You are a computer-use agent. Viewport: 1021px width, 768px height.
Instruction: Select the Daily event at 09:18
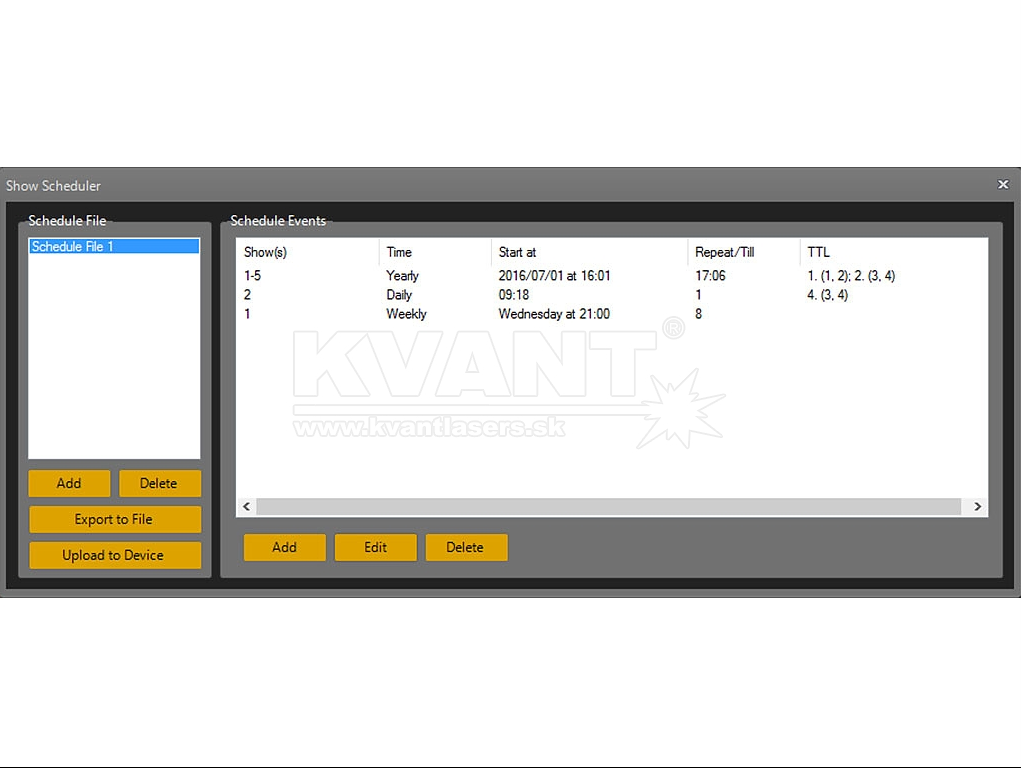click(400, 295)
